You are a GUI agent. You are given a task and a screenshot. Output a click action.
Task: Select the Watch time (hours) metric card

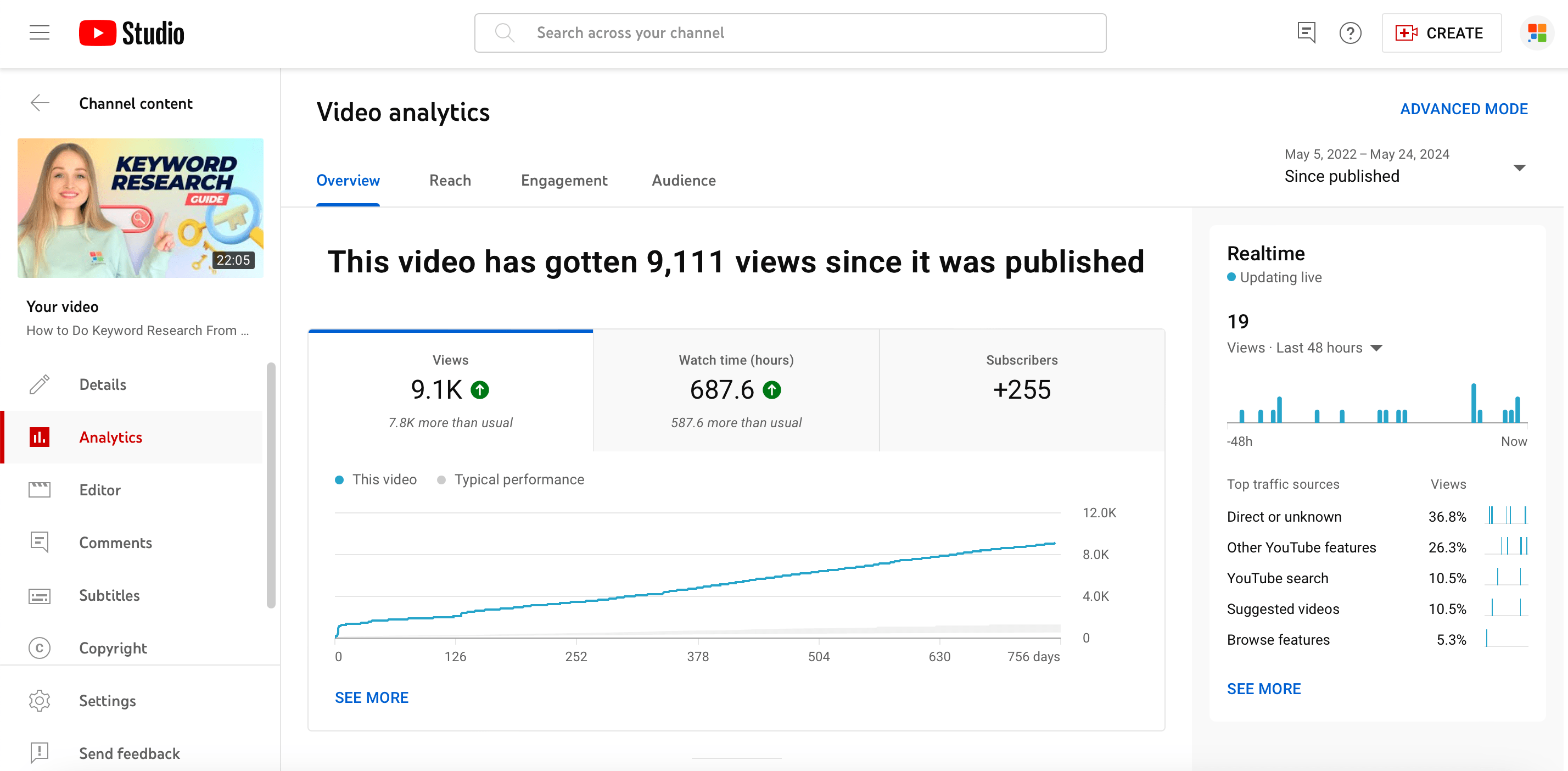click(736, 390)
